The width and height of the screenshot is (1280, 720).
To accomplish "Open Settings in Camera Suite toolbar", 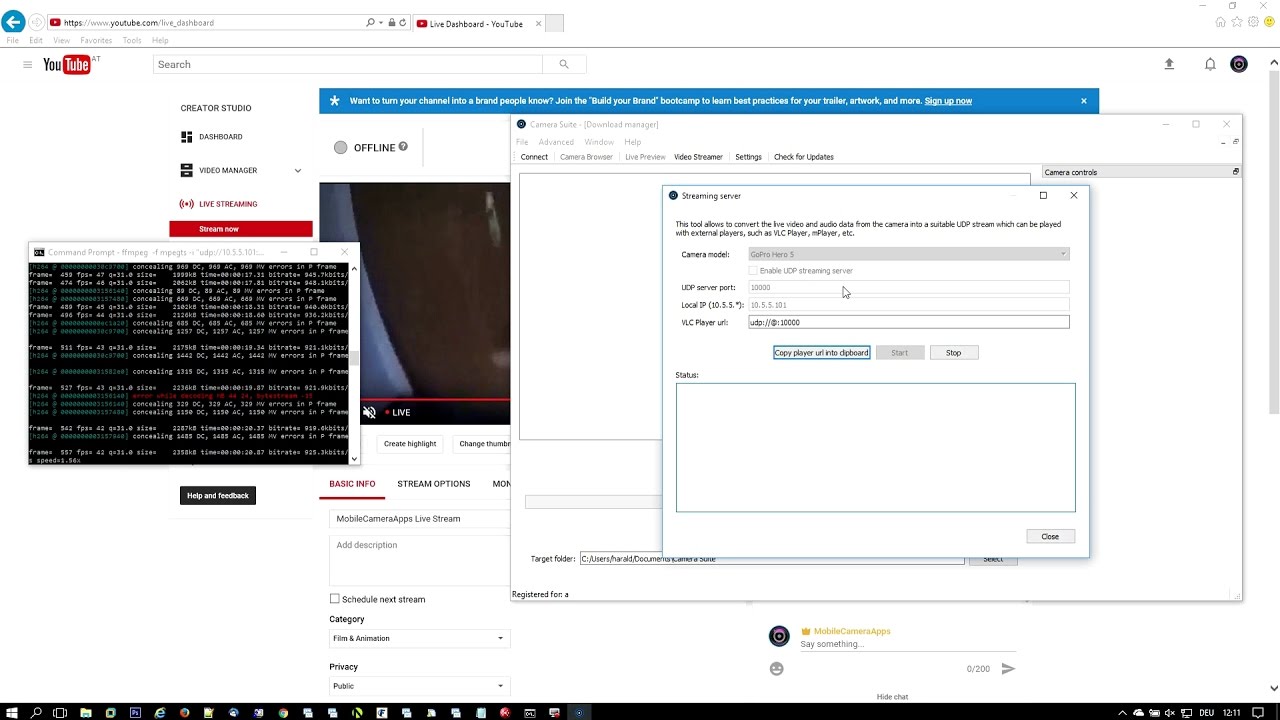I will [748, 157].
